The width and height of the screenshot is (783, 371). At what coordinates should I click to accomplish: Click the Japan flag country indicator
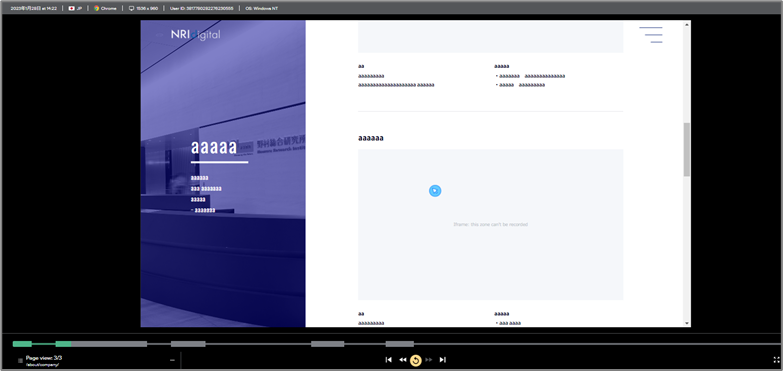[x=72, y=8]
